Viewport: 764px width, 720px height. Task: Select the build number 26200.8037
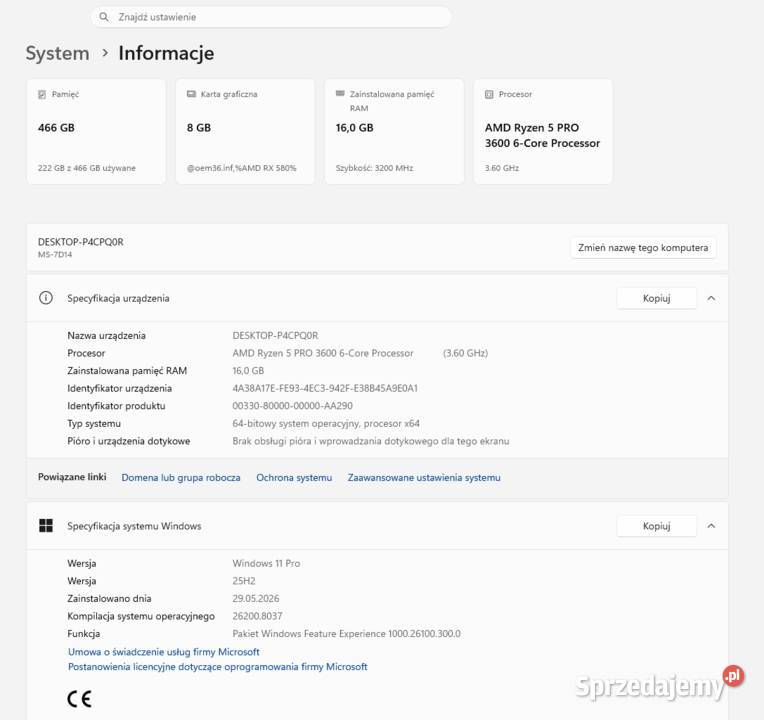pos(257,616)
